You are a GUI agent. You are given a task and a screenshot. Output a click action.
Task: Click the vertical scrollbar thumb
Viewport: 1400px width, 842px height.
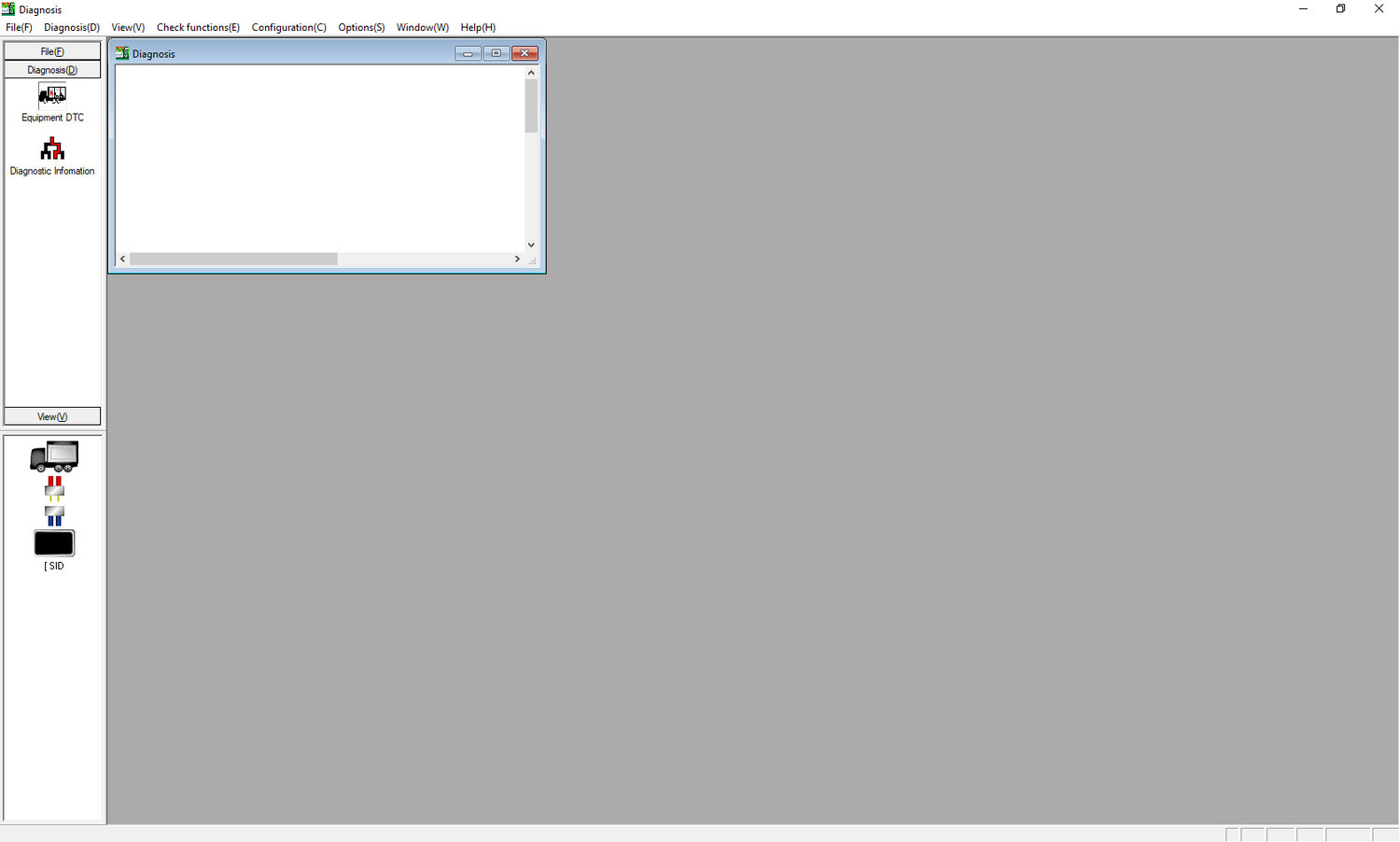531,106
